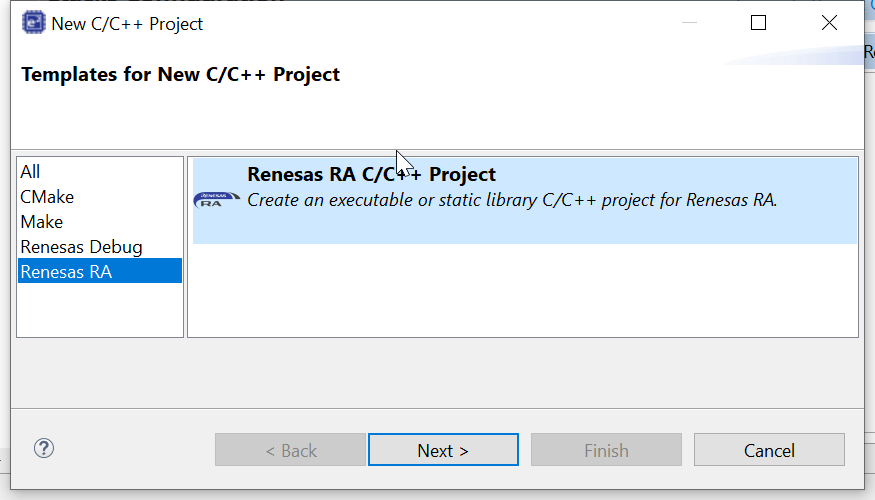
Task: Select the All template category
Action: pyautogui.click(x=31, y=172)
